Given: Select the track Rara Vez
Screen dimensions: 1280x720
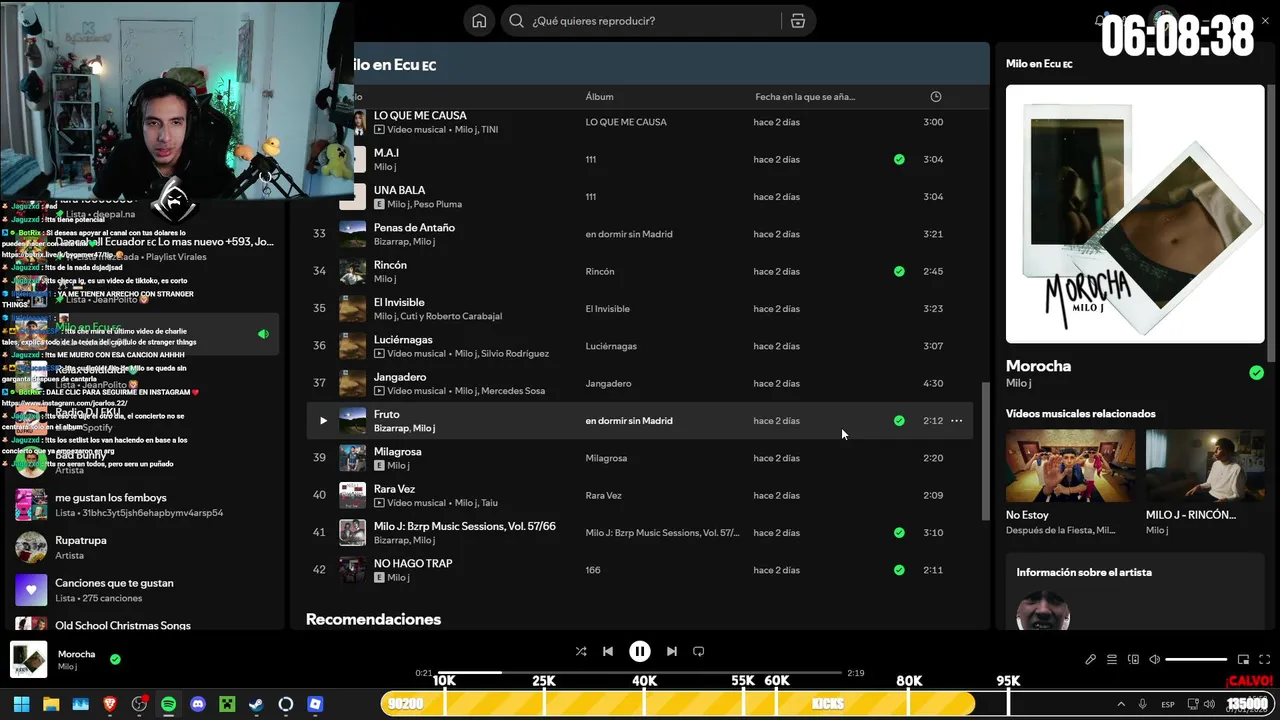Looking at the screenshot, I should [639, 495].
